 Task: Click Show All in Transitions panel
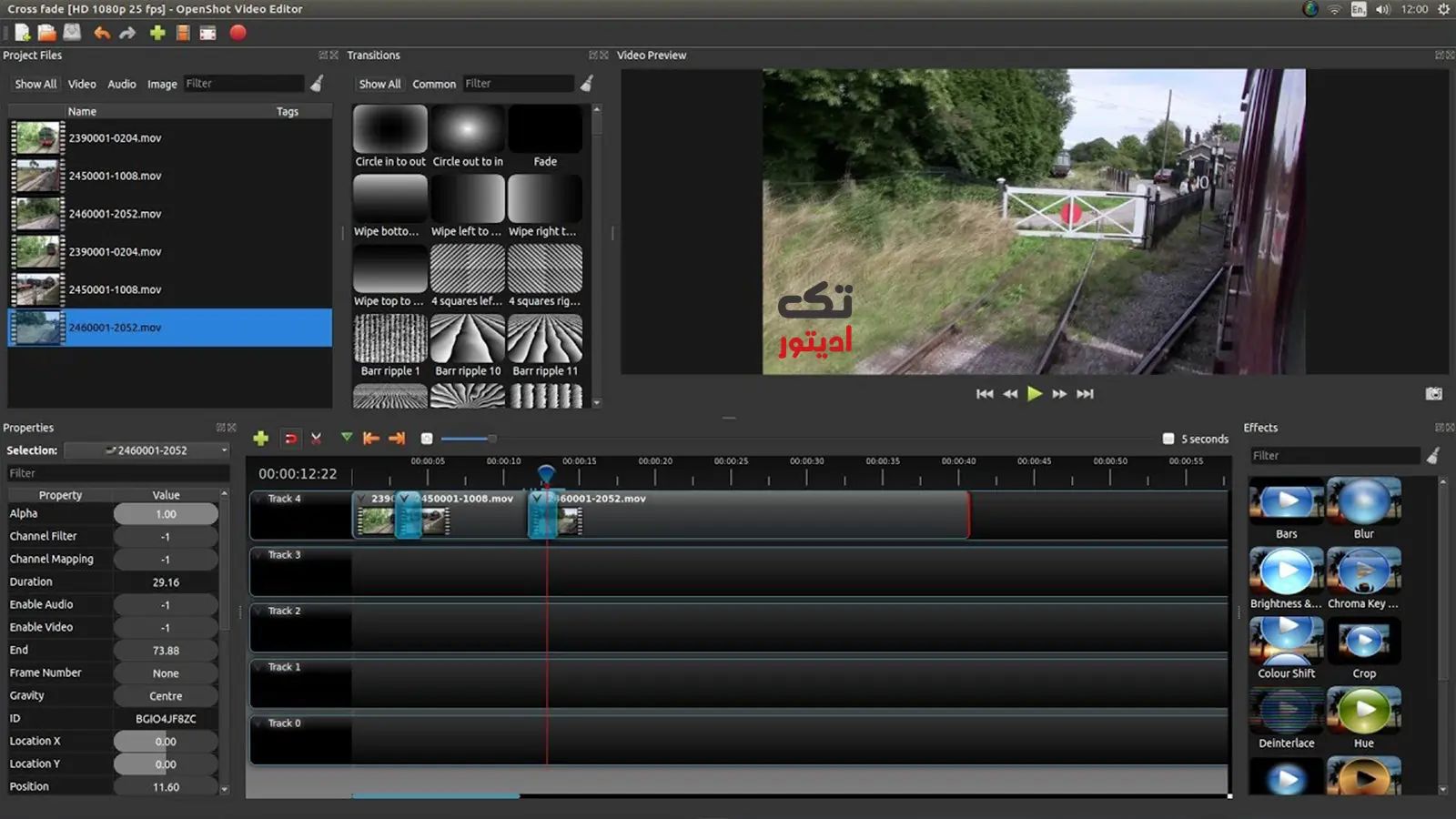coord(379,84)
